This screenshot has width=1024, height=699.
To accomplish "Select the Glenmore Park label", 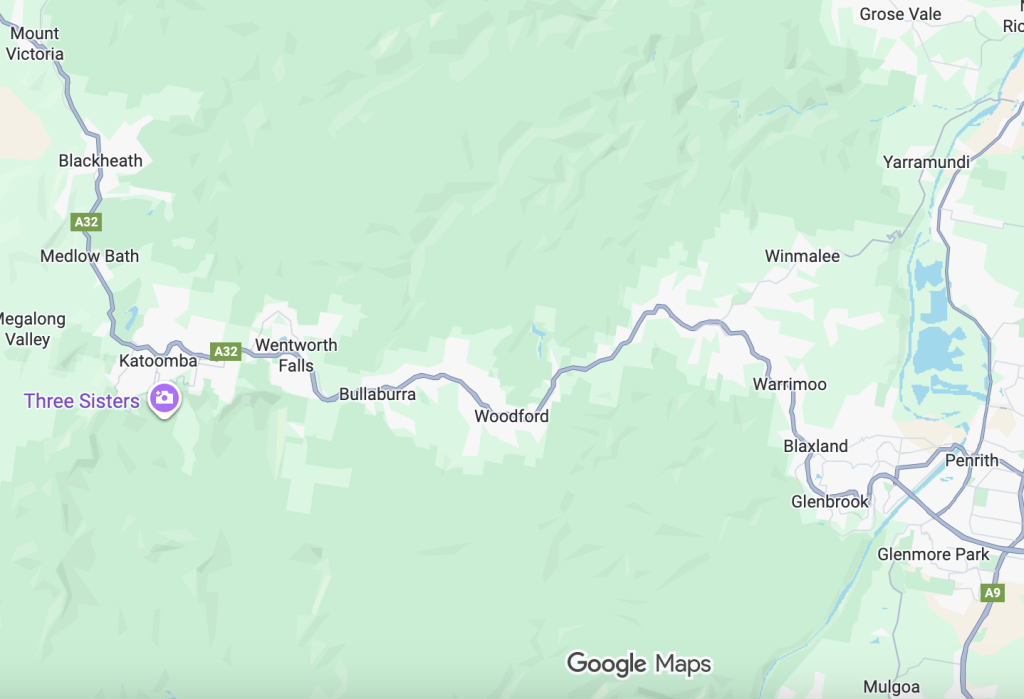I will click(933, 555).
